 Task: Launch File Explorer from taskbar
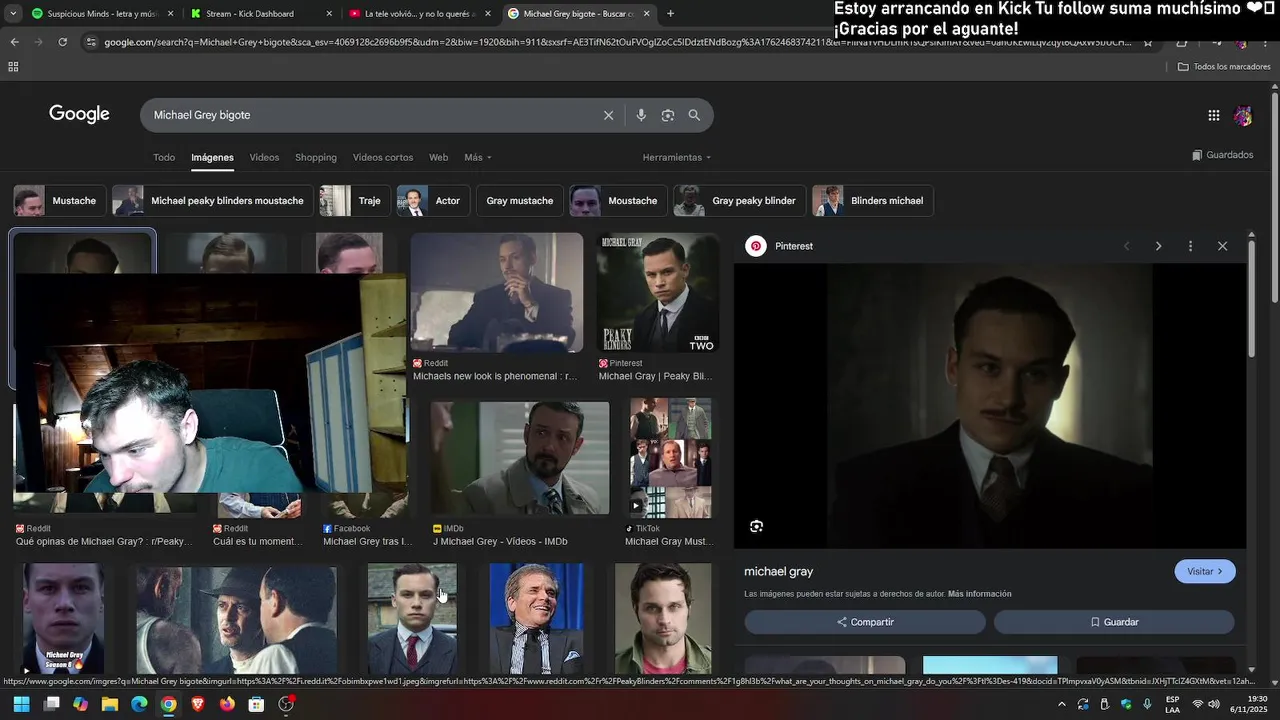[110, 704]
